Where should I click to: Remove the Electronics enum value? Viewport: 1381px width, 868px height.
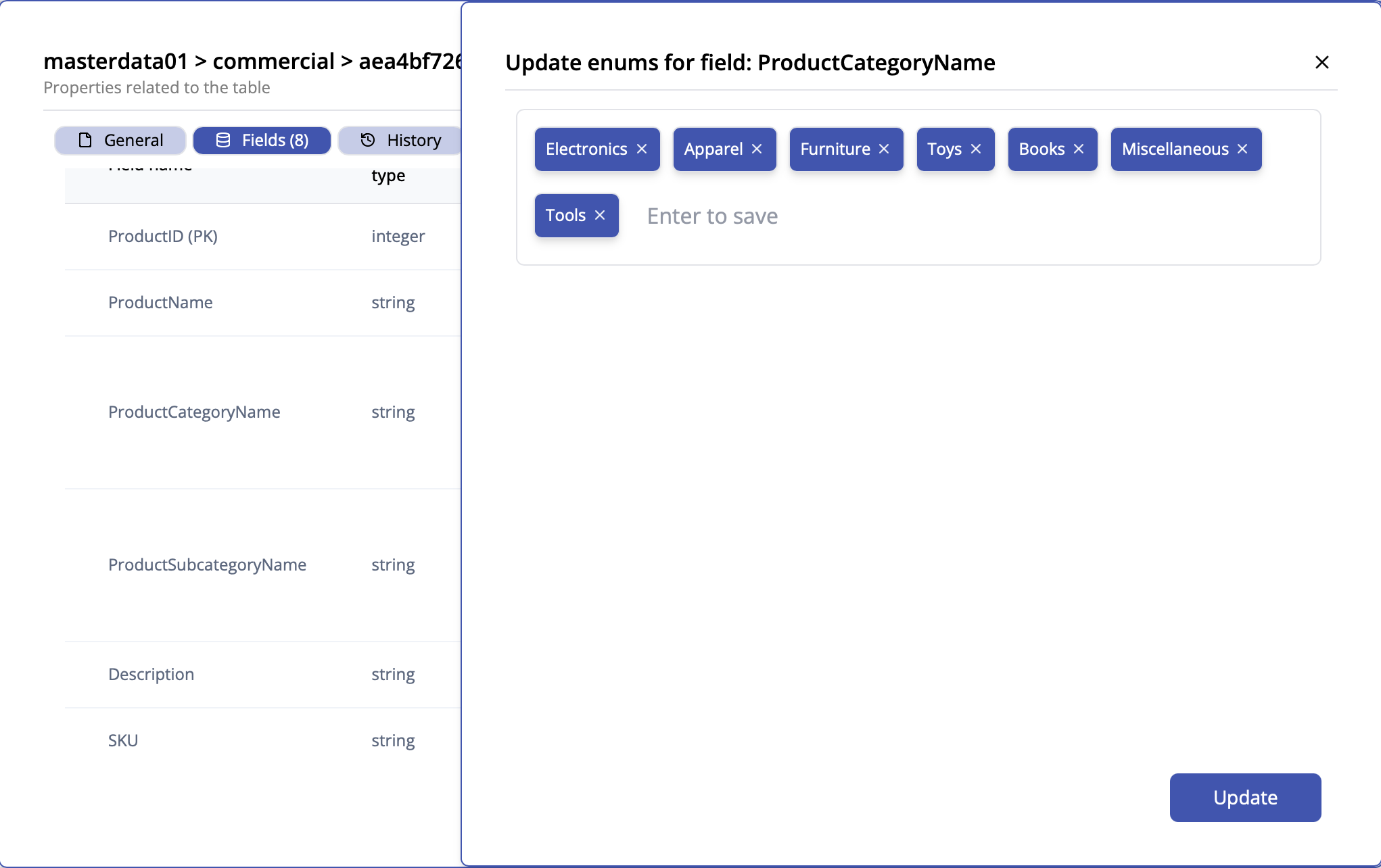coord(642,149)
